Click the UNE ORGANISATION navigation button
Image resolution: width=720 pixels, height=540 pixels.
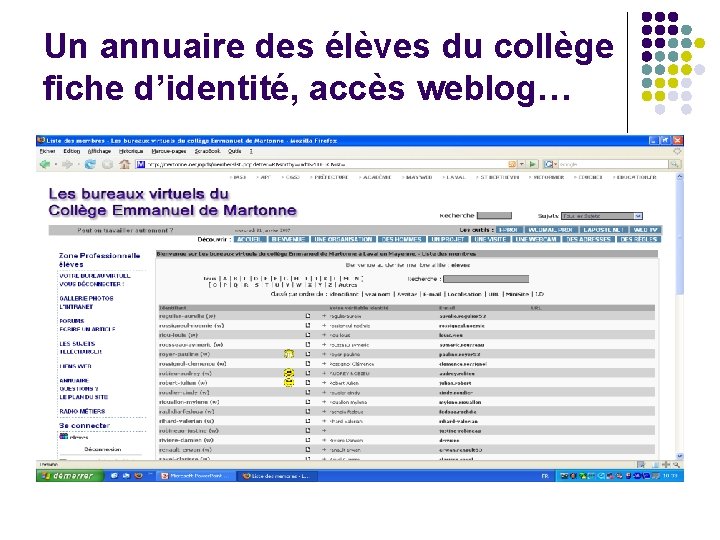pyautogui.click(x=343, y=239)
